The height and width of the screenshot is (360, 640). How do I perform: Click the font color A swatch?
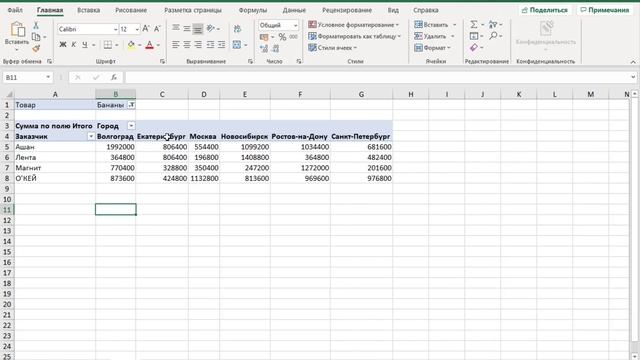point(149,44)
